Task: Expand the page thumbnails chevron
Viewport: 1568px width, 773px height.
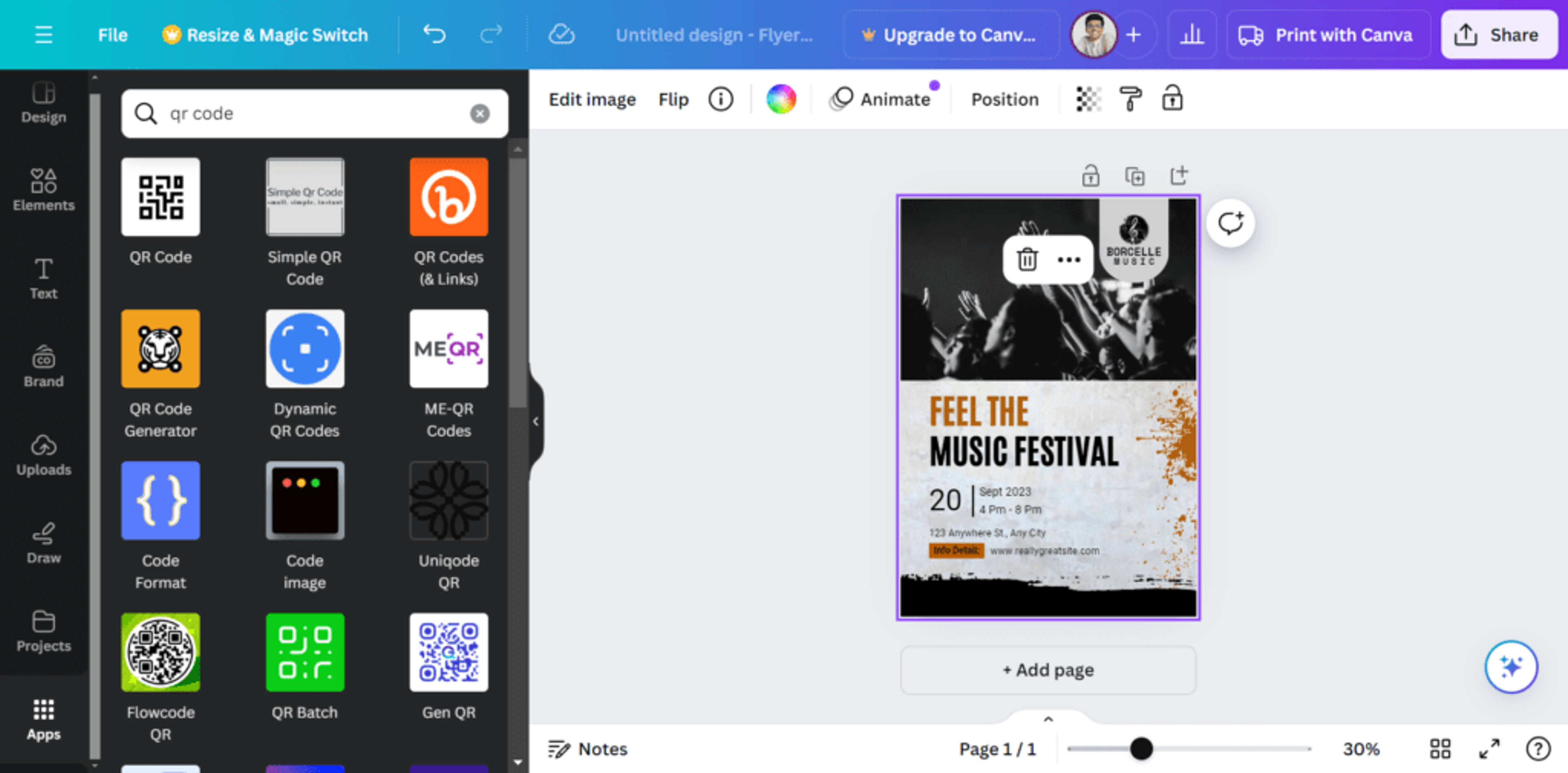Action: (1048, 720)
